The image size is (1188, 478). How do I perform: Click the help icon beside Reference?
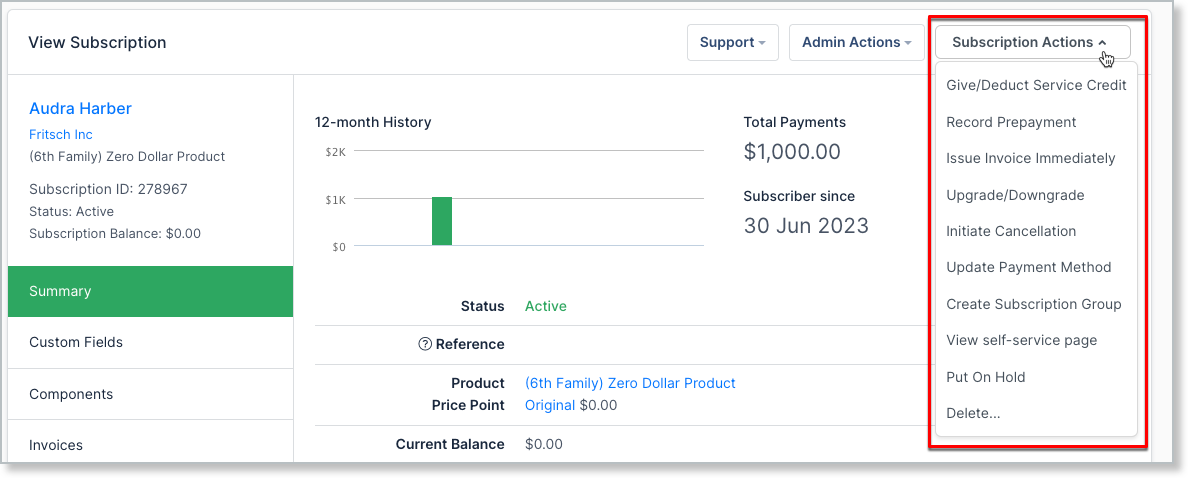pos(425,344)
